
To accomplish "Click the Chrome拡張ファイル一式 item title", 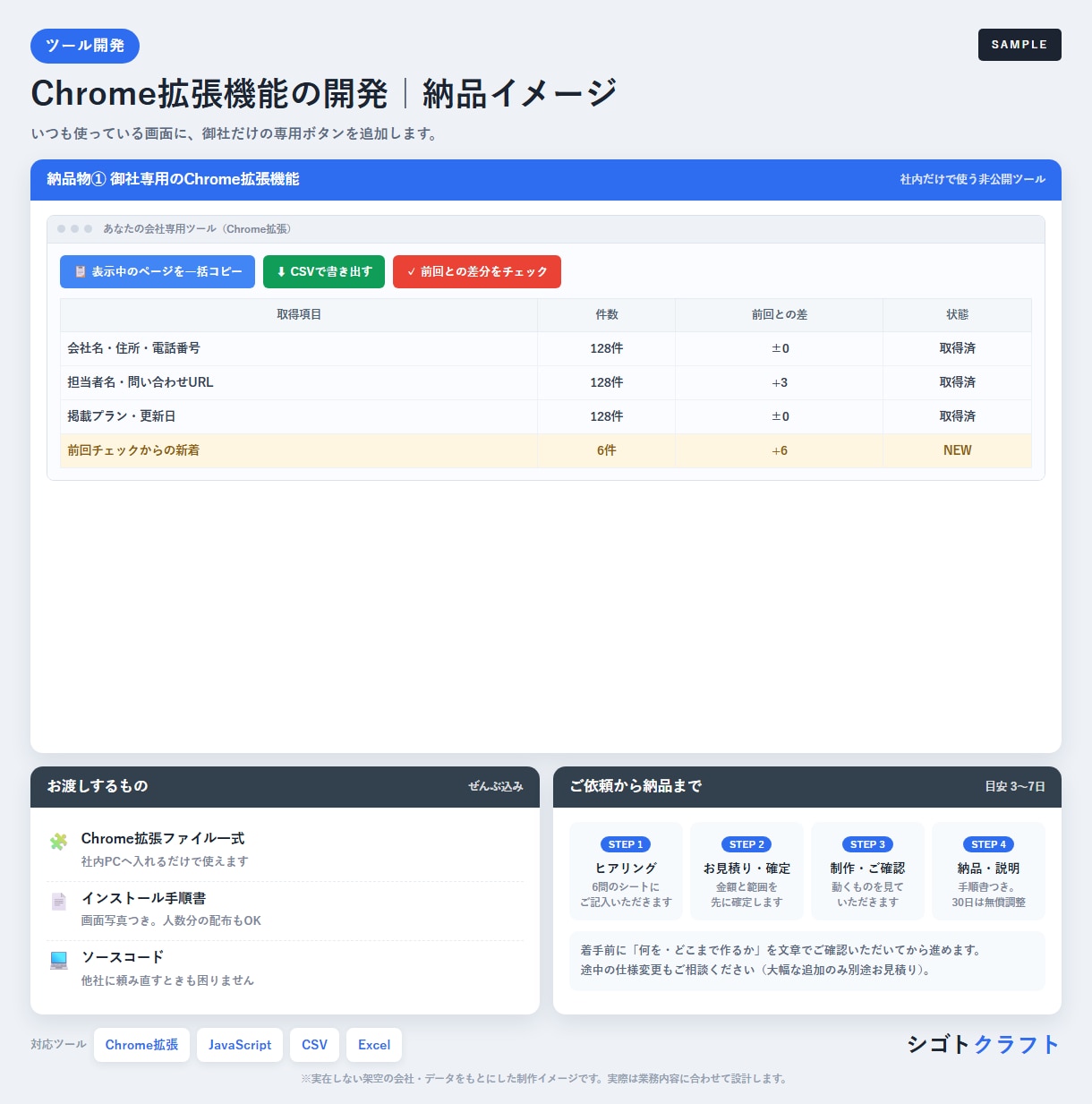I will click(163, 839).
